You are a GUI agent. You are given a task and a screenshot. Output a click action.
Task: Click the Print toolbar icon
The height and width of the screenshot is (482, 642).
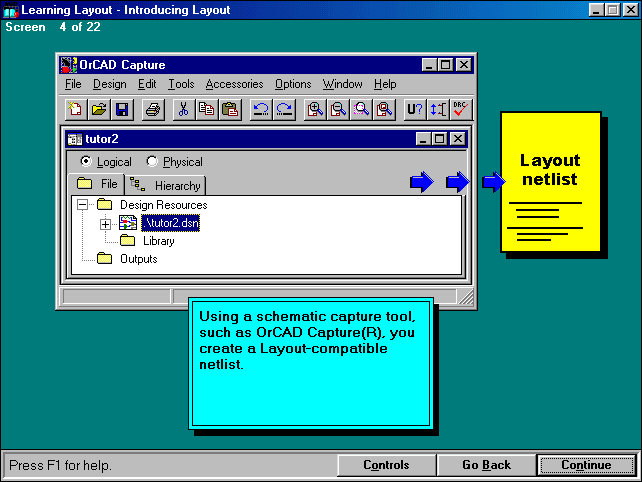coord(152,110)
